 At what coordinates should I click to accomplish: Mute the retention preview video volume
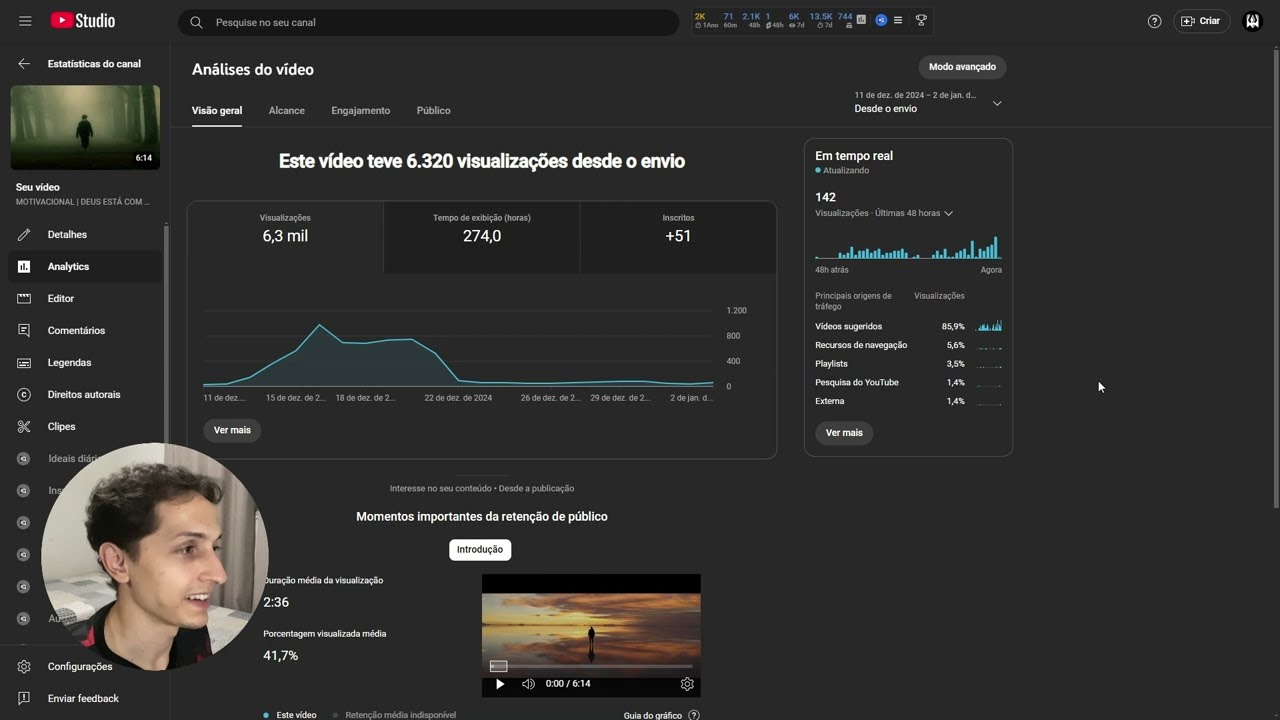[528, 684]
